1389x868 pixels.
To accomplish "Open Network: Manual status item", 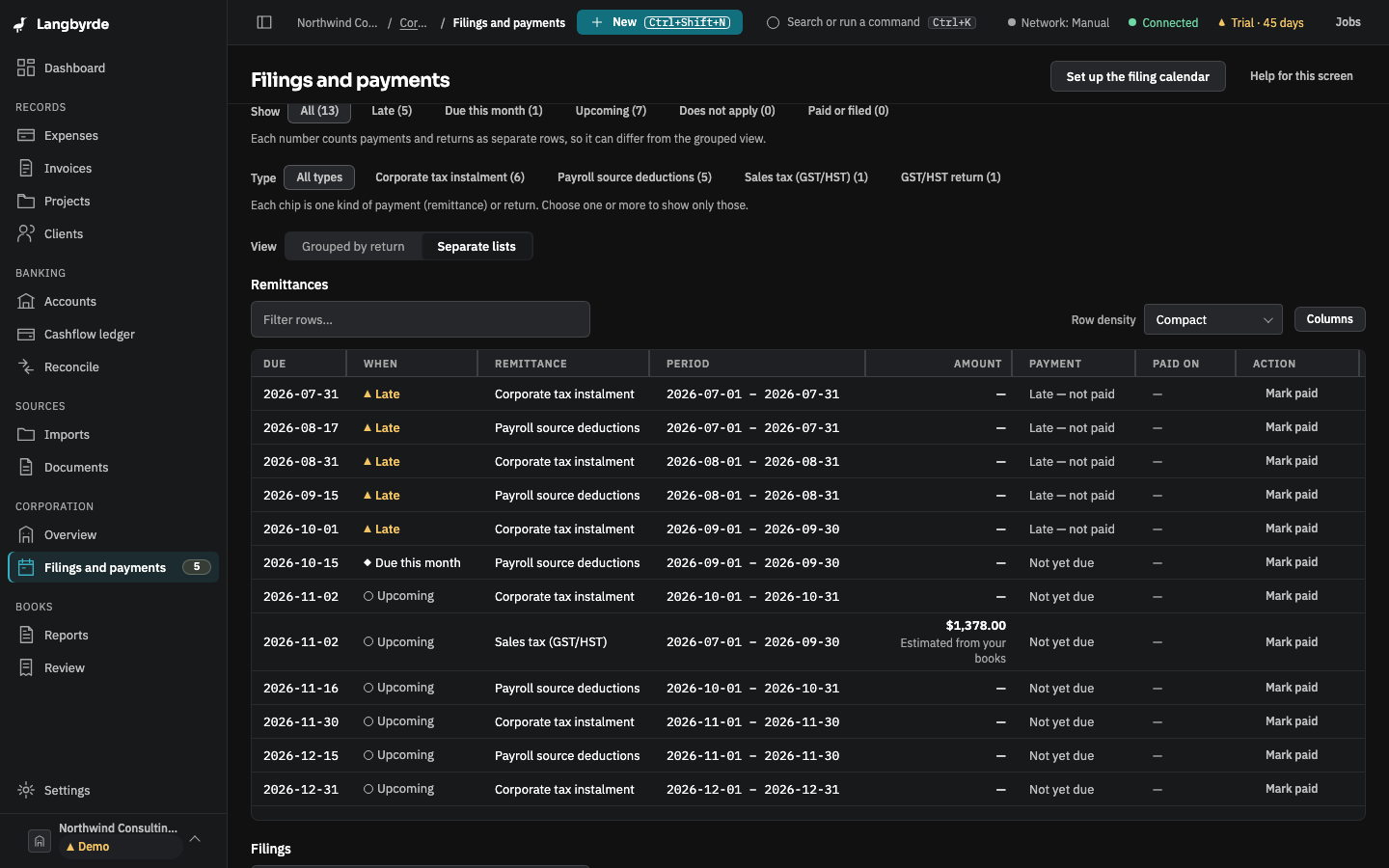I will pyautogui.click(x=1058, y=23).
